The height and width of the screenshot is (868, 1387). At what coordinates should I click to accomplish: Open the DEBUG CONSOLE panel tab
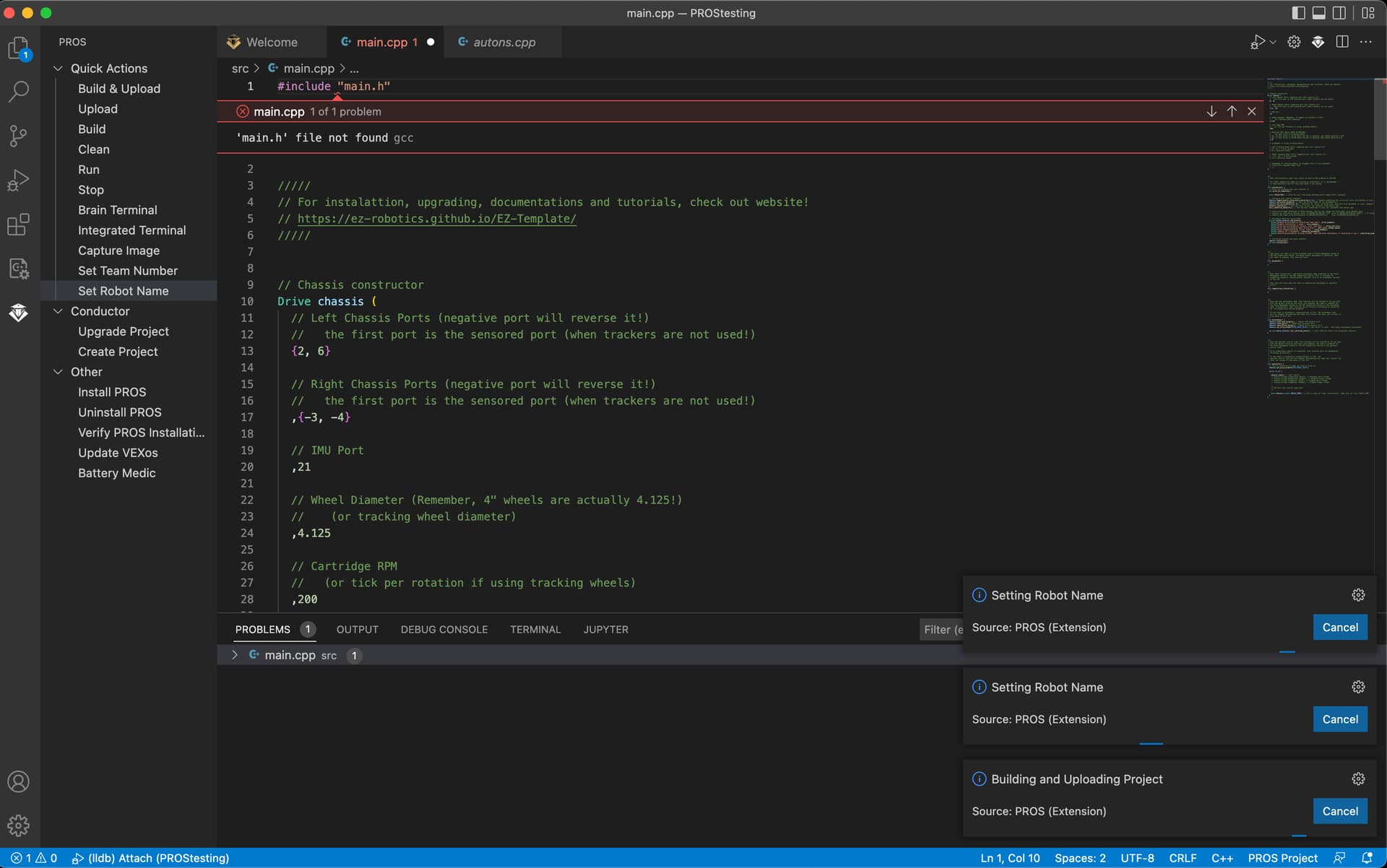pos(444,630)
